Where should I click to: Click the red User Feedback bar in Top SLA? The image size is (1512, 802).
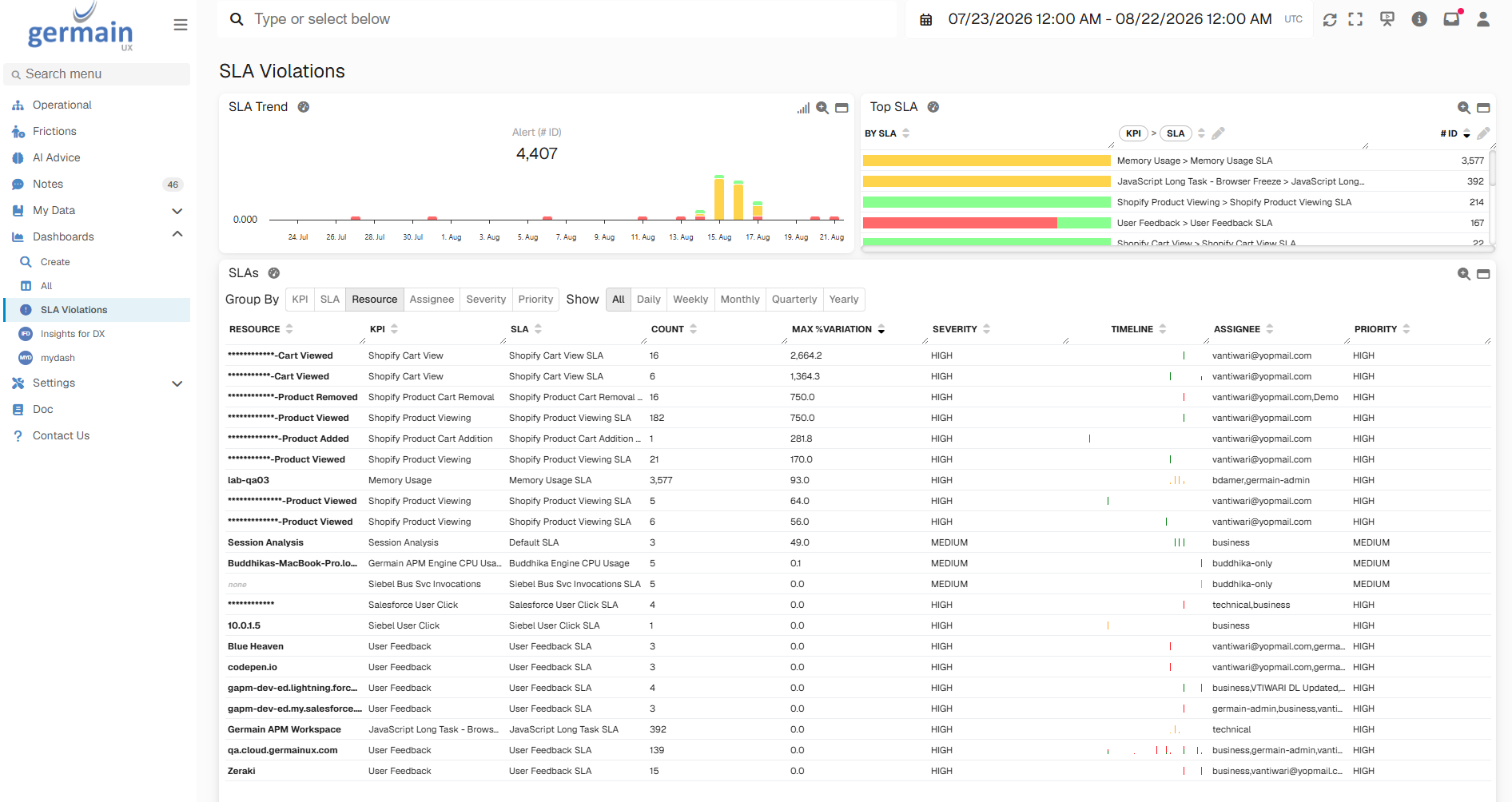click(960, 223)
